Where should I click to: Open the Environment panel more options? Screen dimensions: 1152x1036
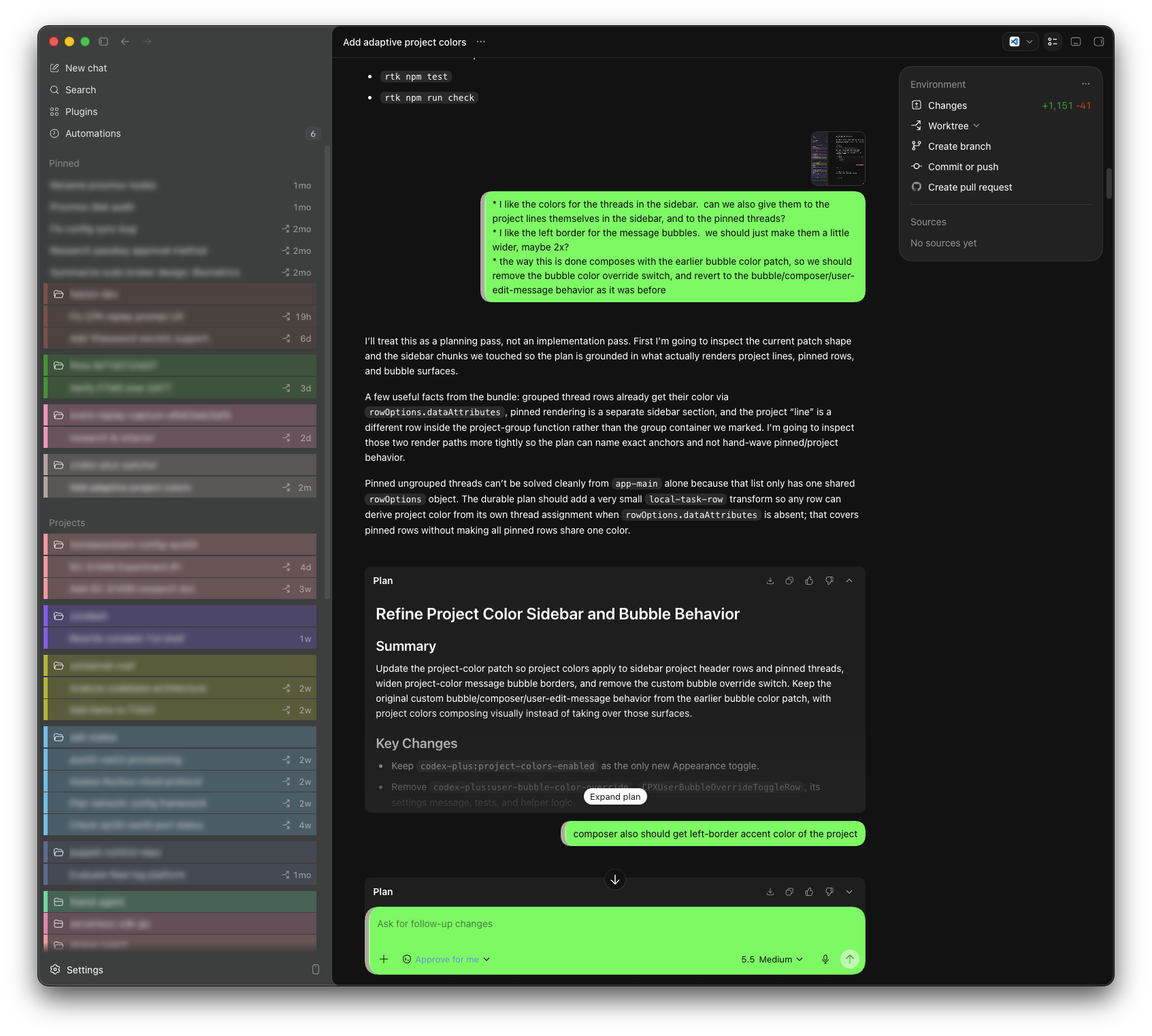1086,84
